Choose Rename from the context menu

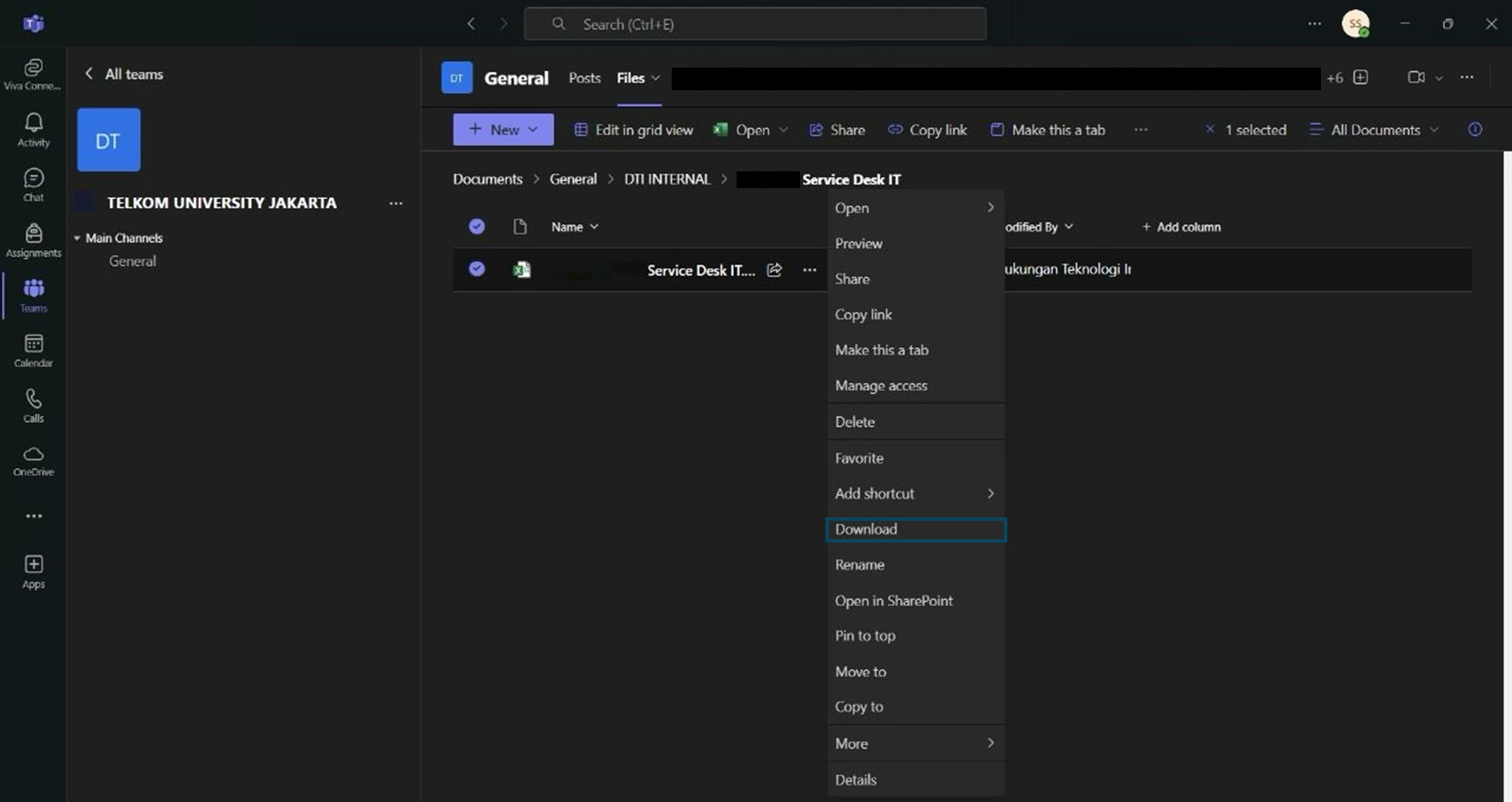click(x=915, y=565)
